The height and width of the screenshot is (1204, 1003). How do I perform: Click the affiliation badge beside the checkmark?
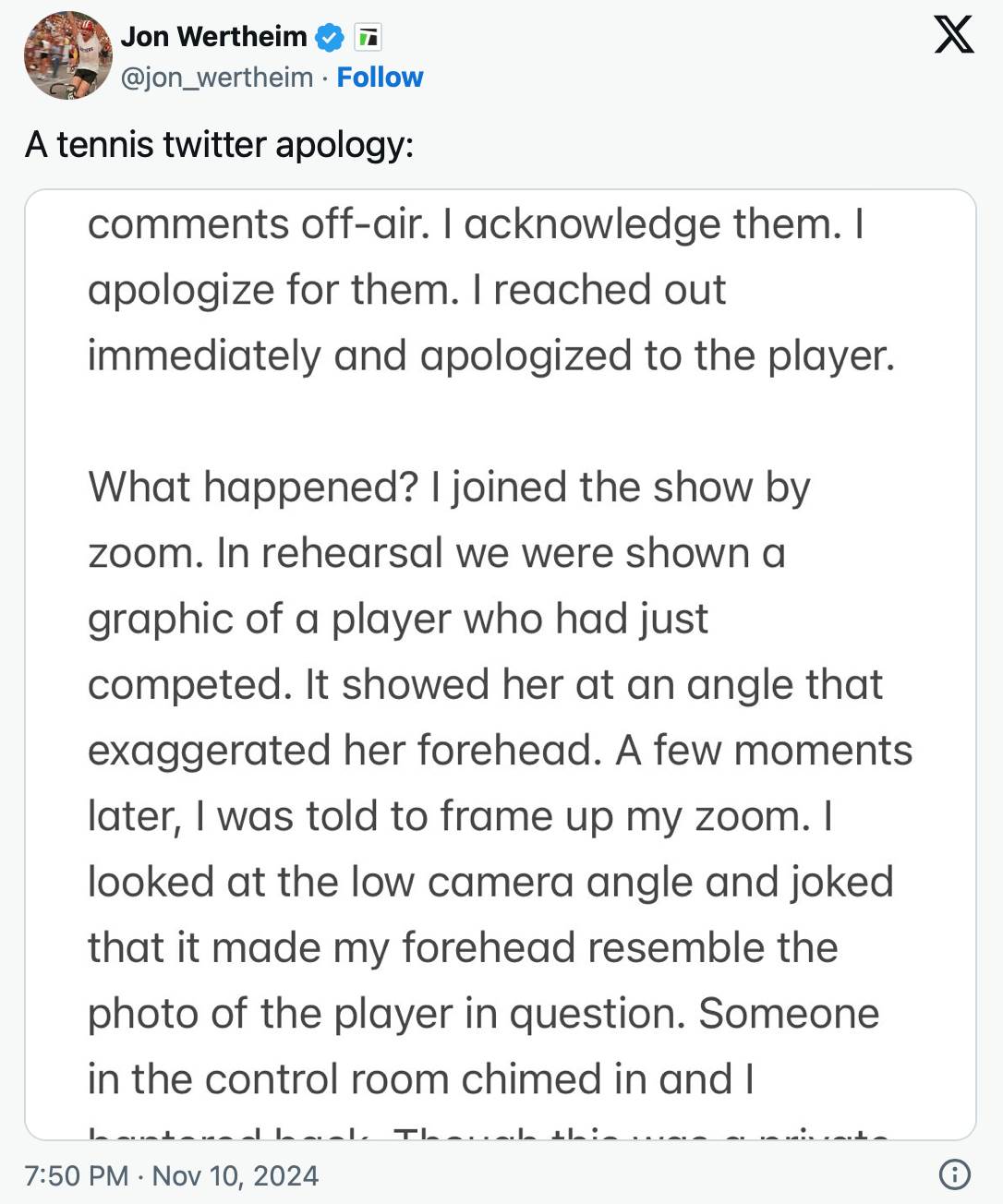coord(368,37)
